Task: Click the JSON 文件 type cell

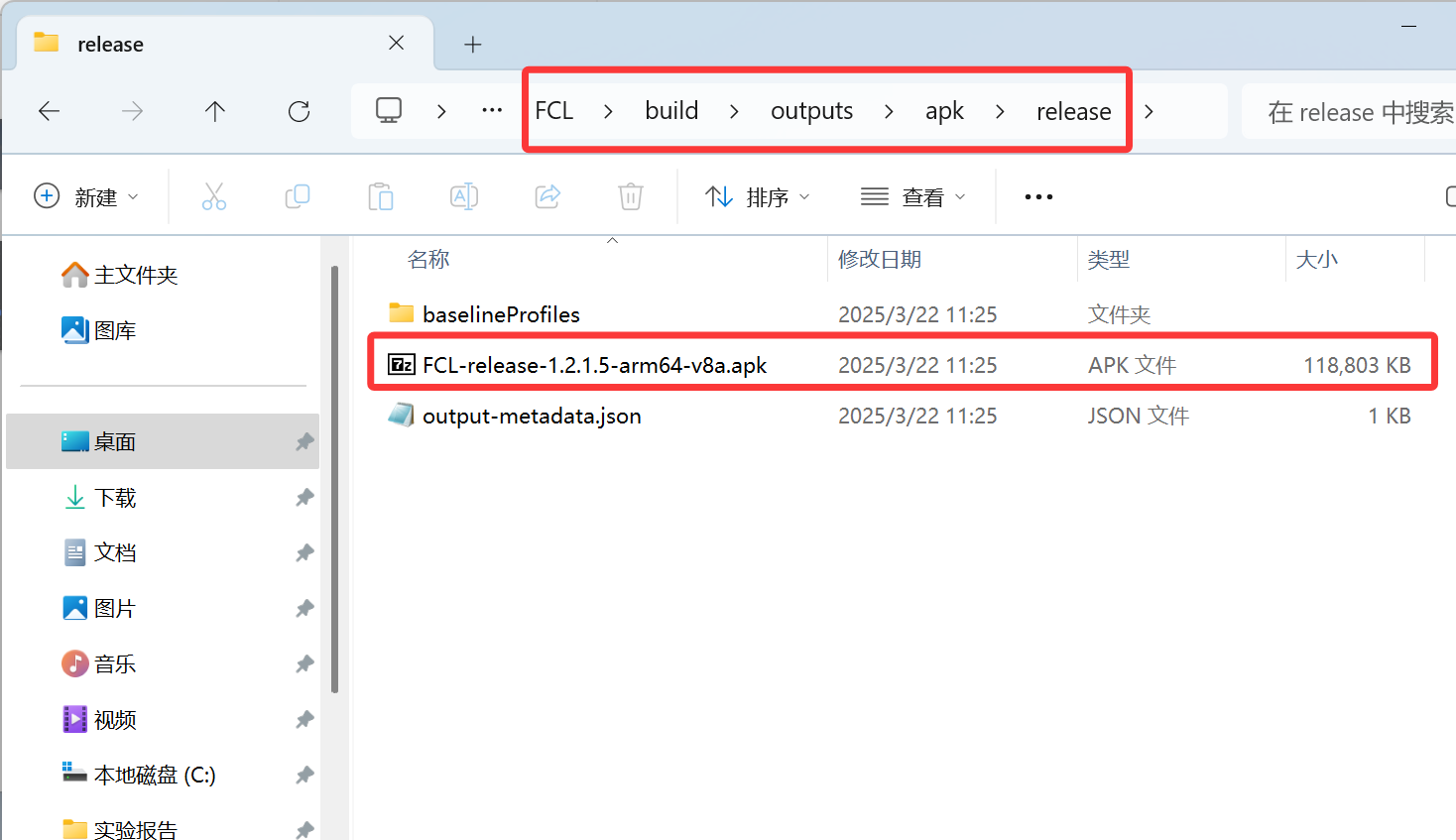Action: [x=1138, y=416]
